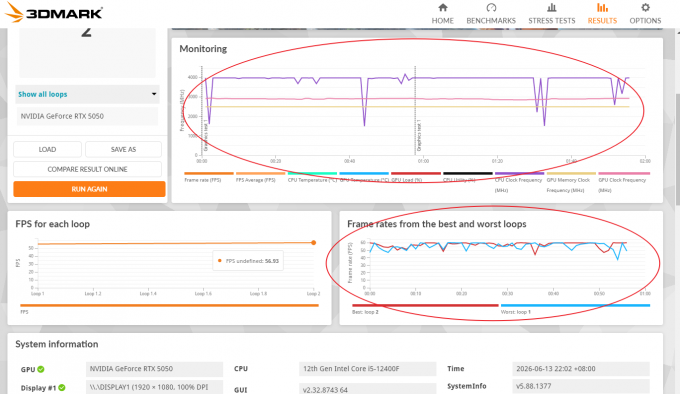
Task: Expand the Show all loops dropdown
Action: 87,94
